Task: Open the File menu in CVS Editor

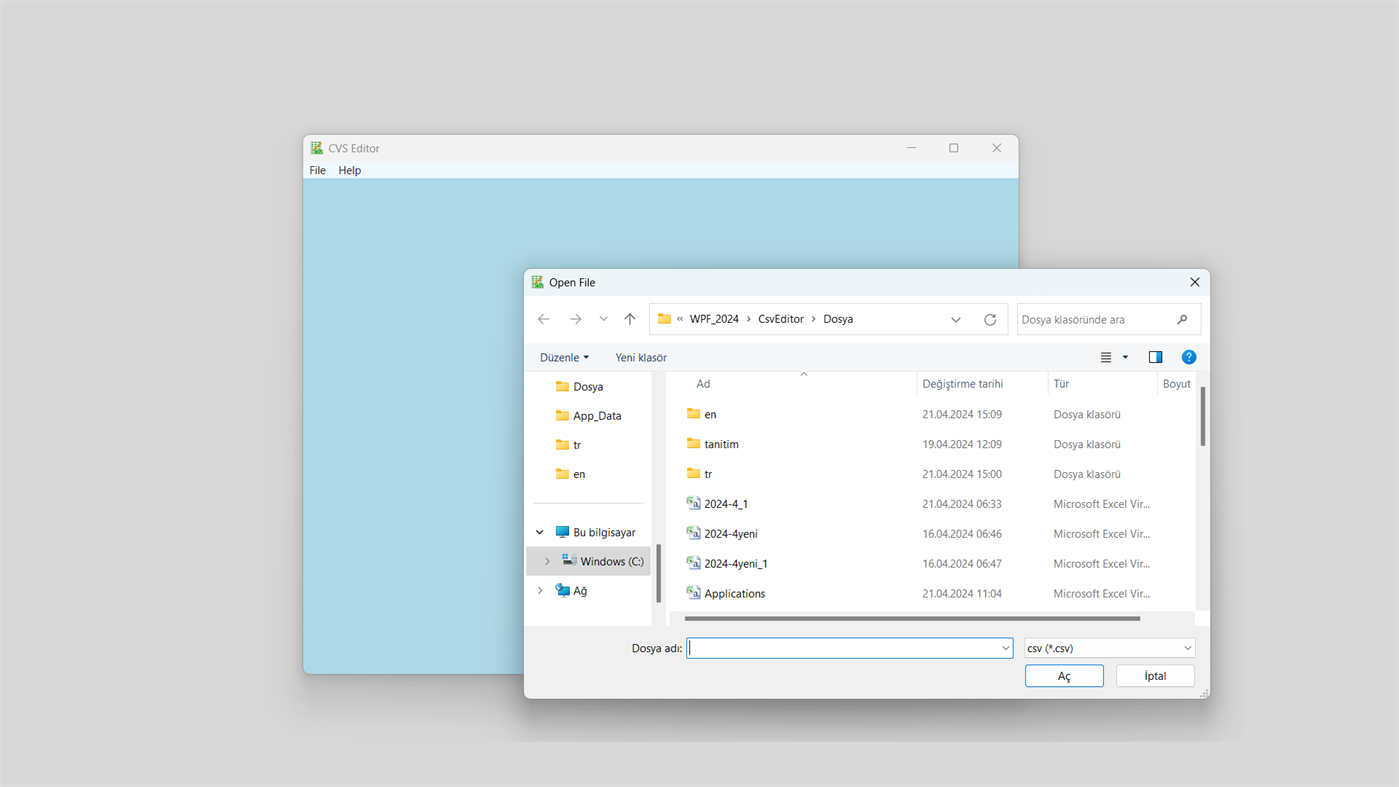Action: [317, 170]
